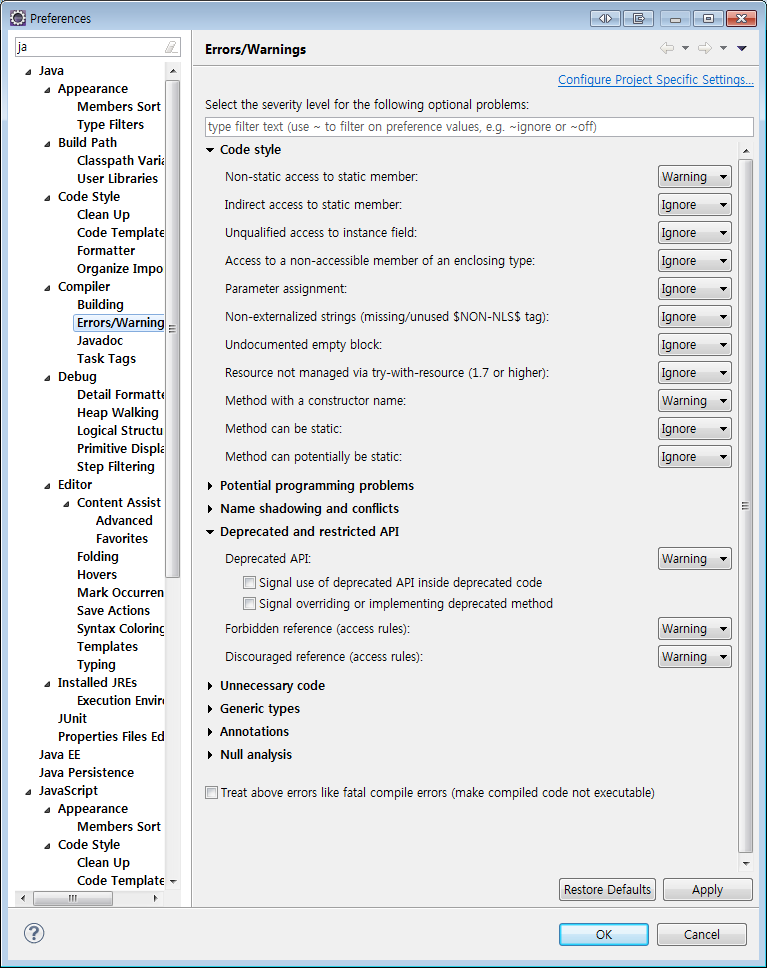Image resolution: width=767 pixels, height=968 pixels.
Task: Open Method can potentially be static dropdown
Action: coord(695,457)
